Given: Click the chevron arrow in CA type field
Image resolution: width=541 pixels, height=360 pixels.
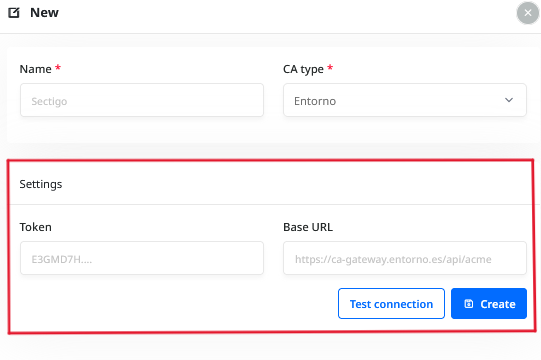Looking at the screenshot, I should coord(509,100).
